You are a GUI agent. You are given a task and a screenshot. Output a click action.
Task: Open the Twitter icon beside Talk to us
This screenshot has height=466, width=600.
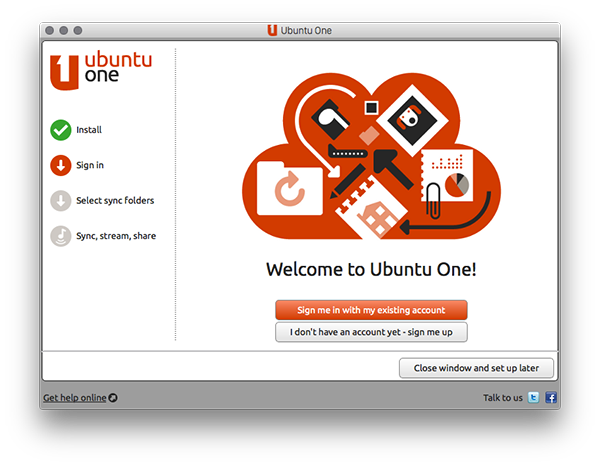(x=533, y=398)
